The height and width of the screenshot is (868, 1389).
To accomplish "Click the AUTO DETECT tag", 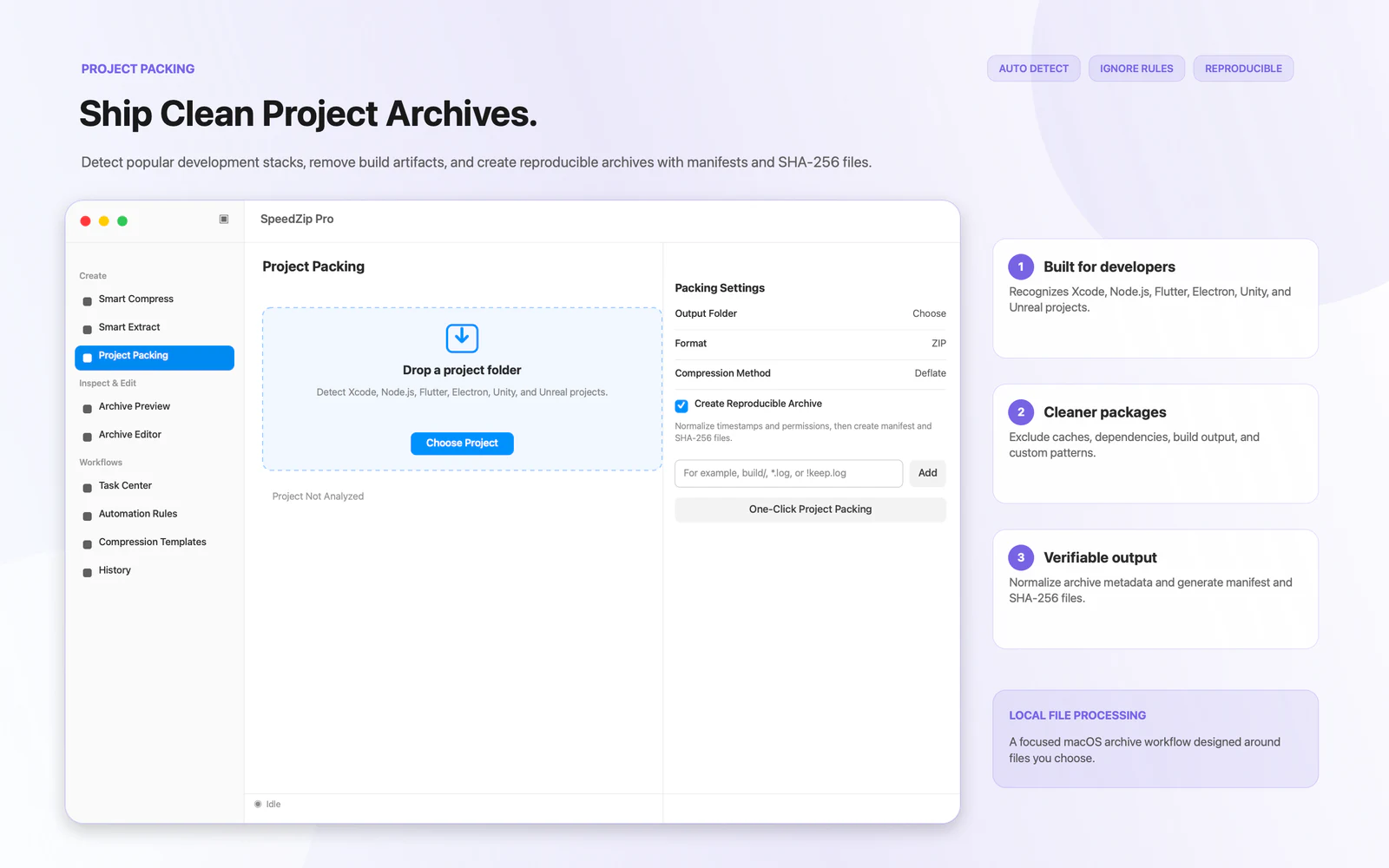I will point(1033,69).
